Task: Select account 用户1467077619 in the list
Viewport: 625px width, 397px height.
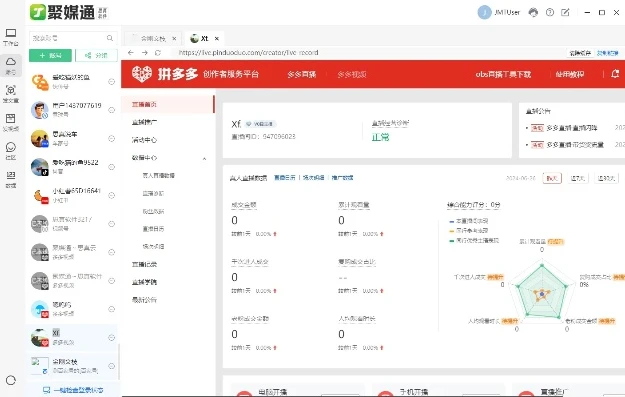Action: click(x=73, y=110)
